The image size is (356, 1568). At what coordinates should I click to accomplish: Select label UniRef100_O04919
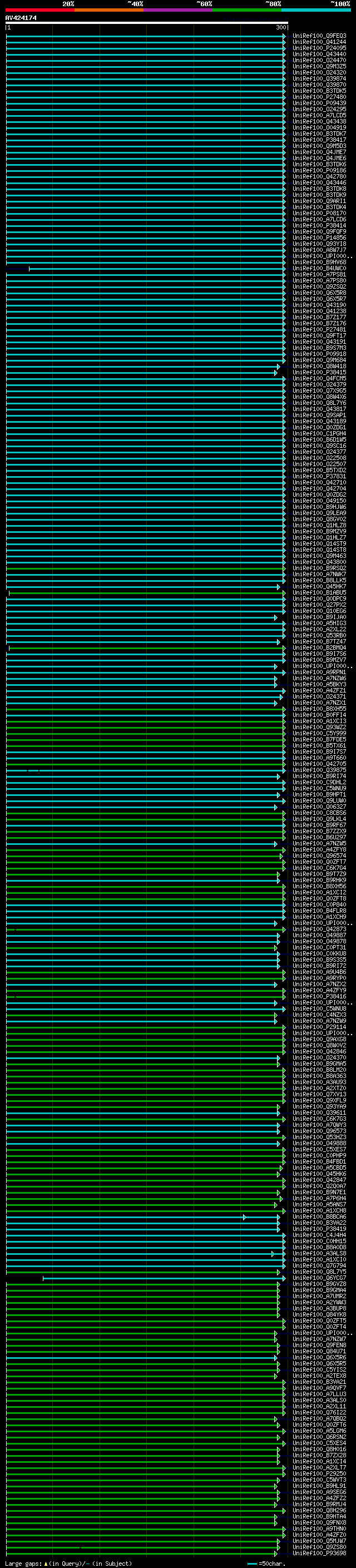(319, 127)
